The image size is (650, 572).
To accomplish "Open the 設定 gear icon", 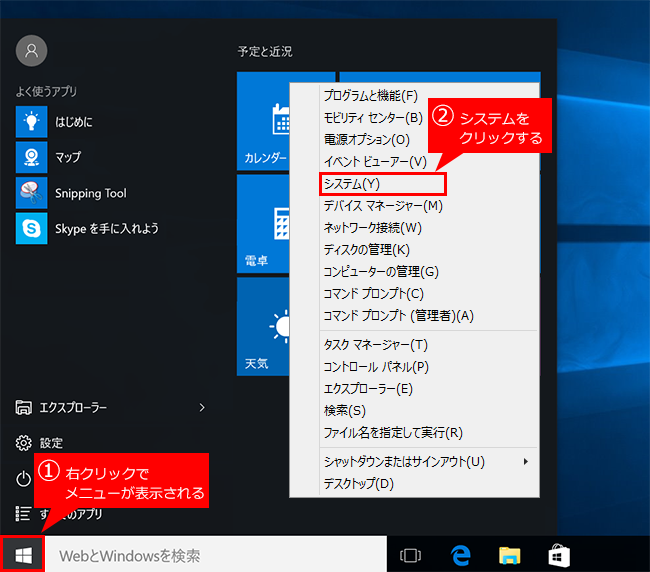I will point(23,443).
